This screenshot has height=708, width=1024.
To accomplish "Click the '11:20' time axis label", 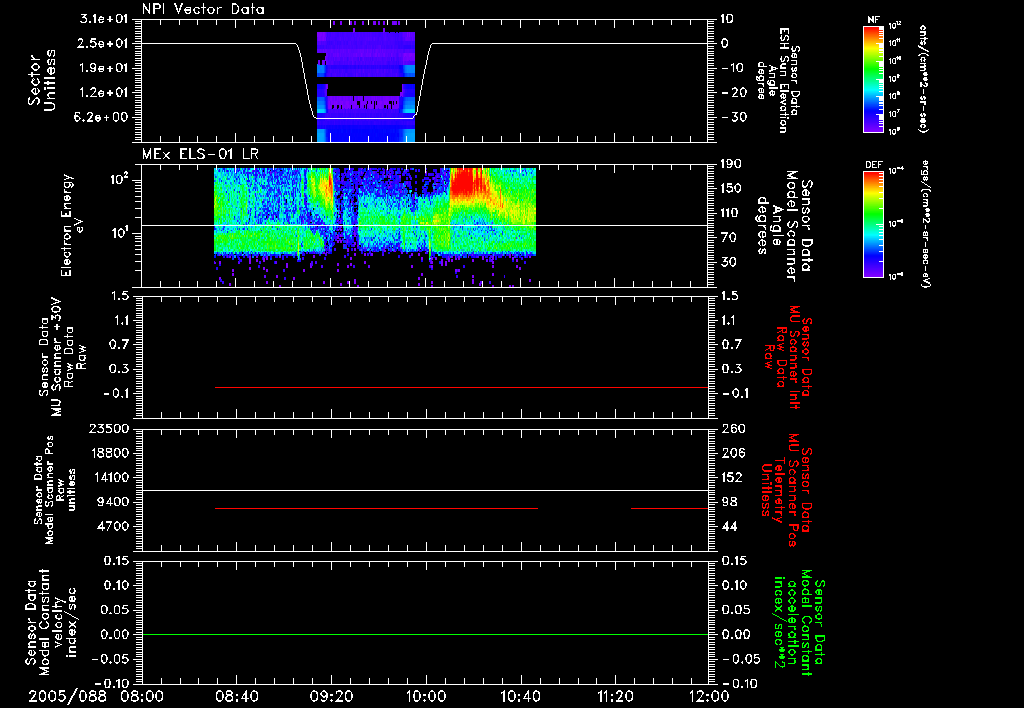I will click(x=615, y=696).
